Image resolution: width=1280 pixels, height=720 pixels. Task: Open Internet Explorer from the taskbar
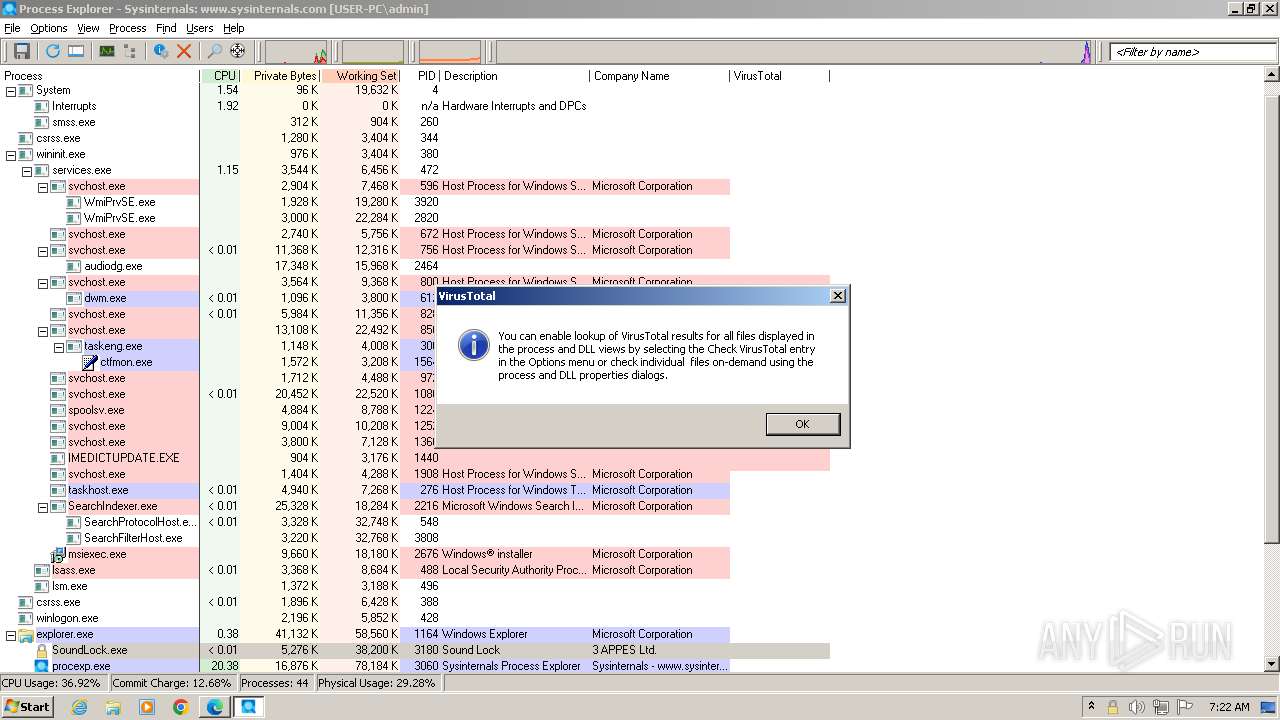tap(79, 707)
